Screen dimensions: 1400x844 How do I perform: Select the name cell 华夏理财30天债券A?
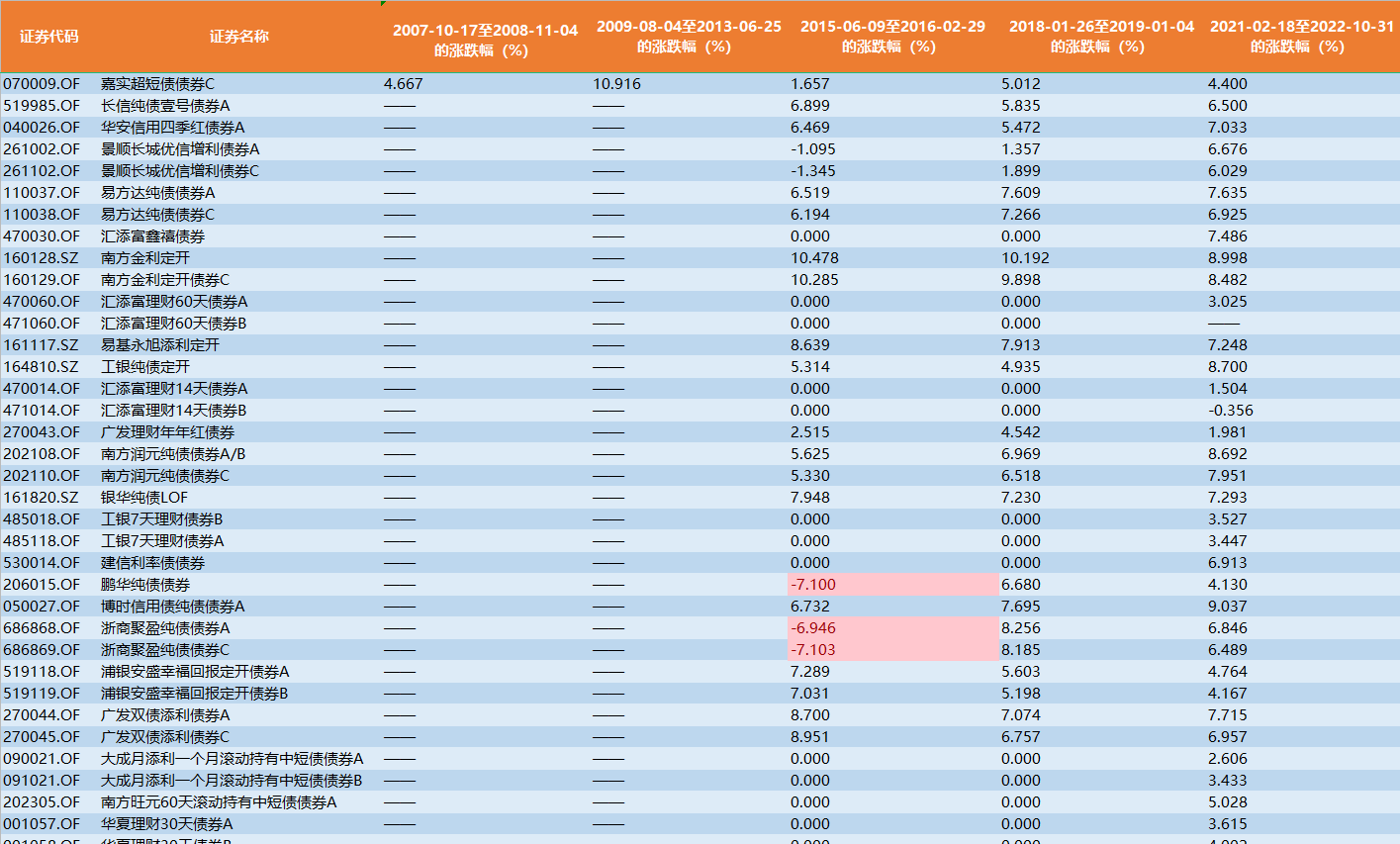pos(167,824)
